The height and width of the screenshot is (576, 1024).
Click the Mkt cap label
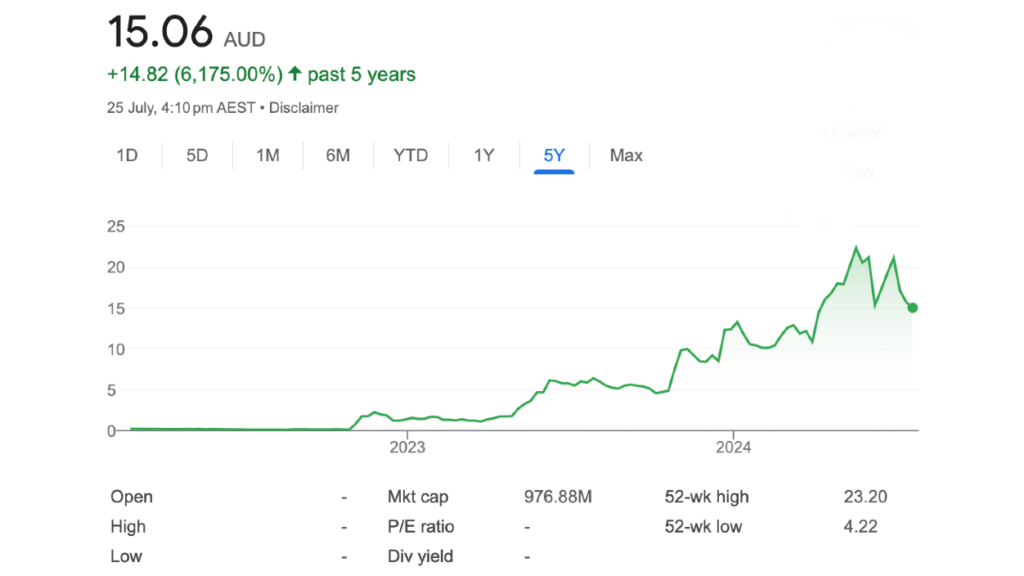418,497
